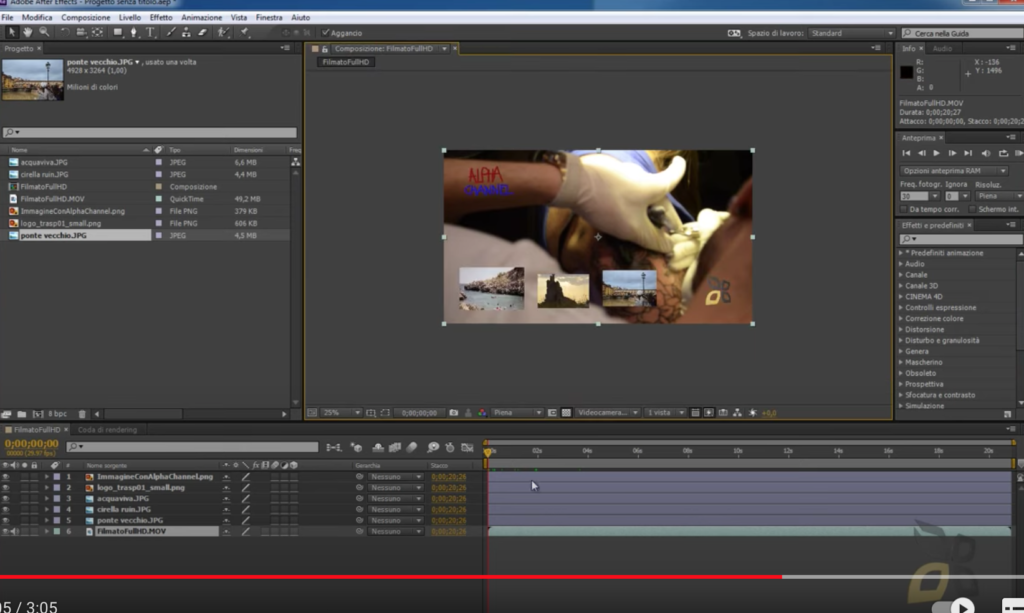1024x613 pixels.
Task: Select the Zoom magnifier tool
Action: pos(44,32)
